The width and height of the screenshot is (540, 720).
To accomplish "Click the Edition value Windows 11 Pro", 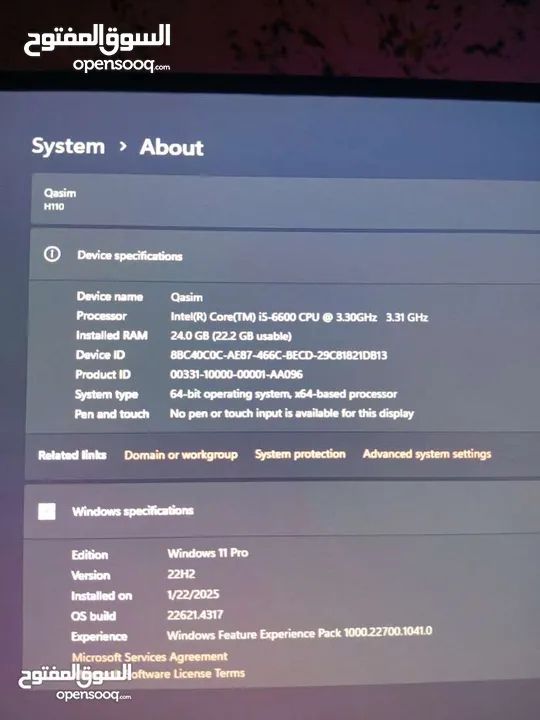I will tap(208, 553).
